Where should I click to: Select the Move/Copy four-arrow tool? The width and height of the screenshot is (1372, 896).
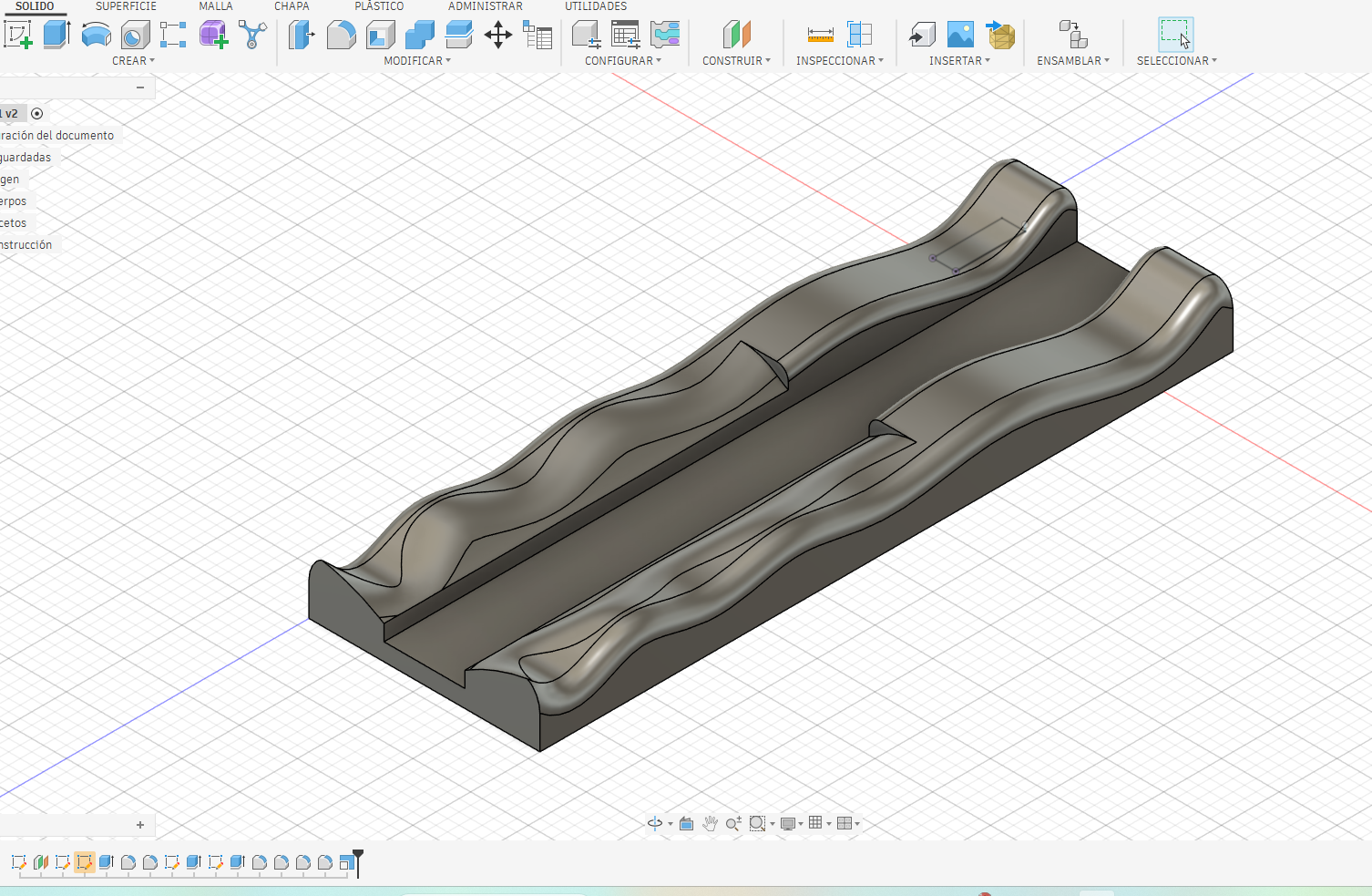click(x=498, y=36)
